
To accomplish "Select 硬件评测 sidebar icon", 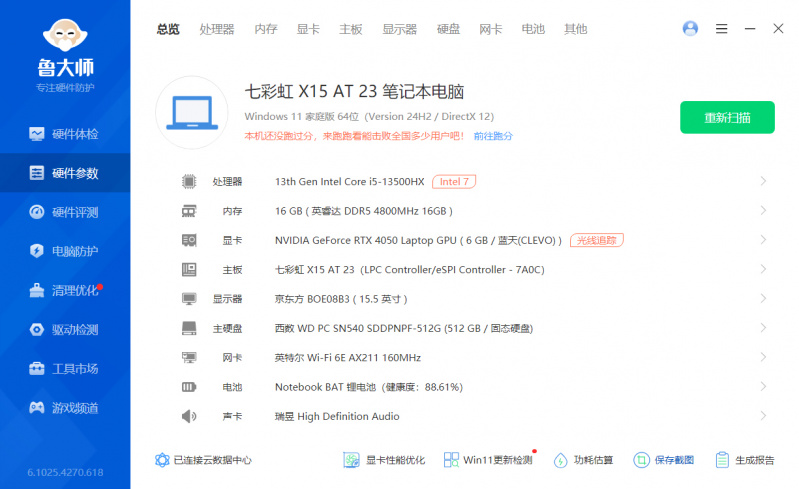I will pos(37,212).
